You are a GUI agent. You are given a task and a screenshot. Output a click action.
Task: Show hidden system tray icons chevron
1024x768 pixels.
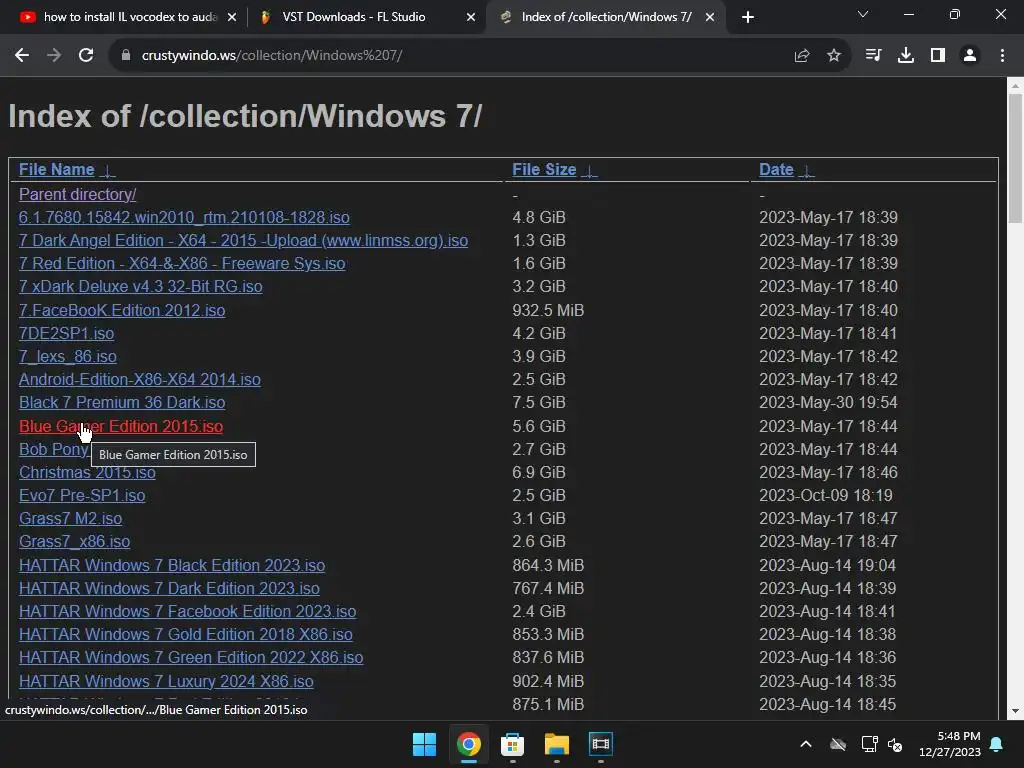point(806,744)
